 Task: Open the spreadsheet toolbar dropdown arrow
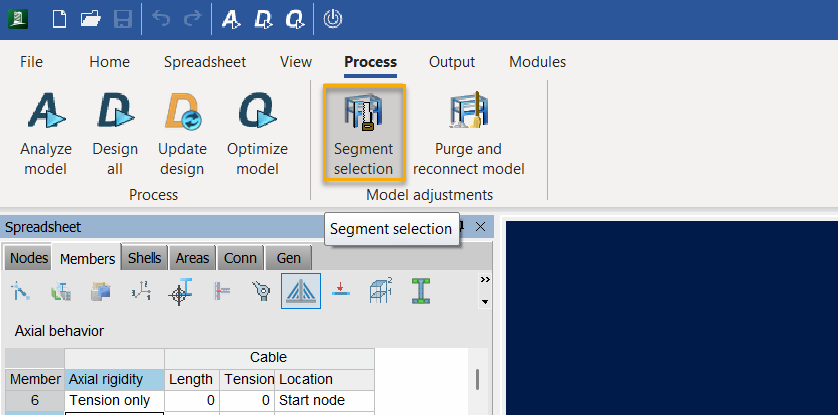[x=485, y=301]
